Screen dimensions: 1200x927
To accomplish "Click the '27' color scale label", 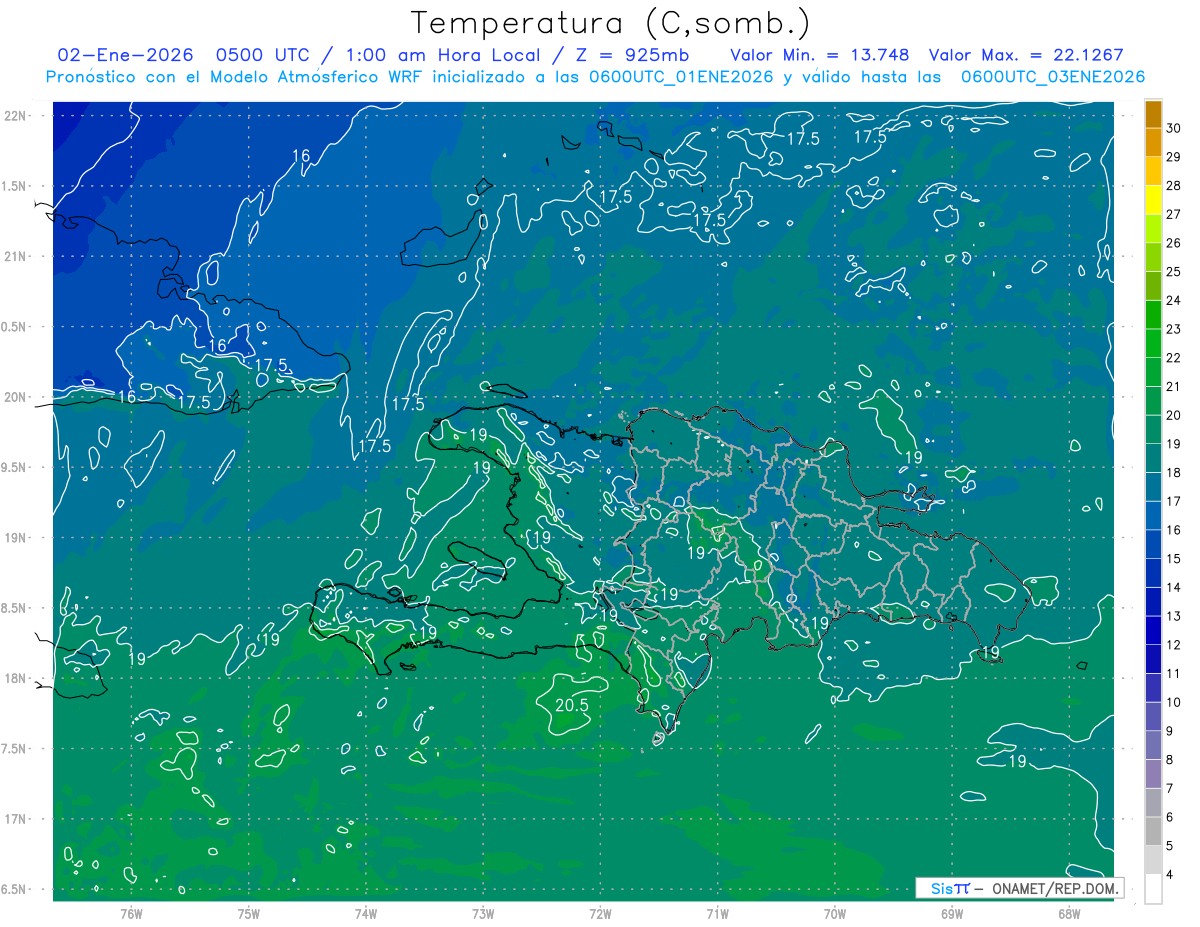I will (x=1173, y=214).
